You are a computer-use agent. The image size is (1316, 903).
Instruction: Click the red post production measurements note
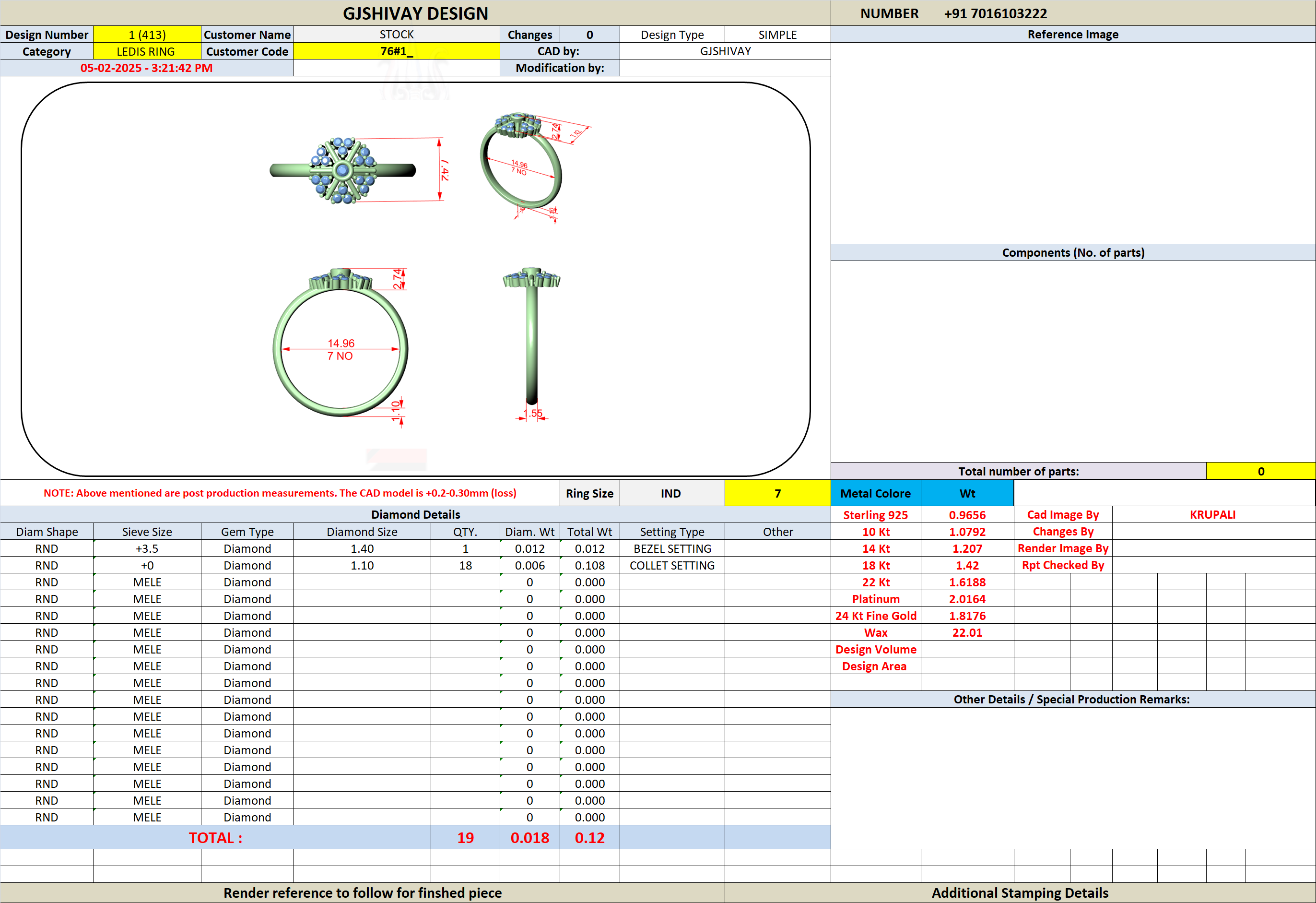click(x=280, y=493)
